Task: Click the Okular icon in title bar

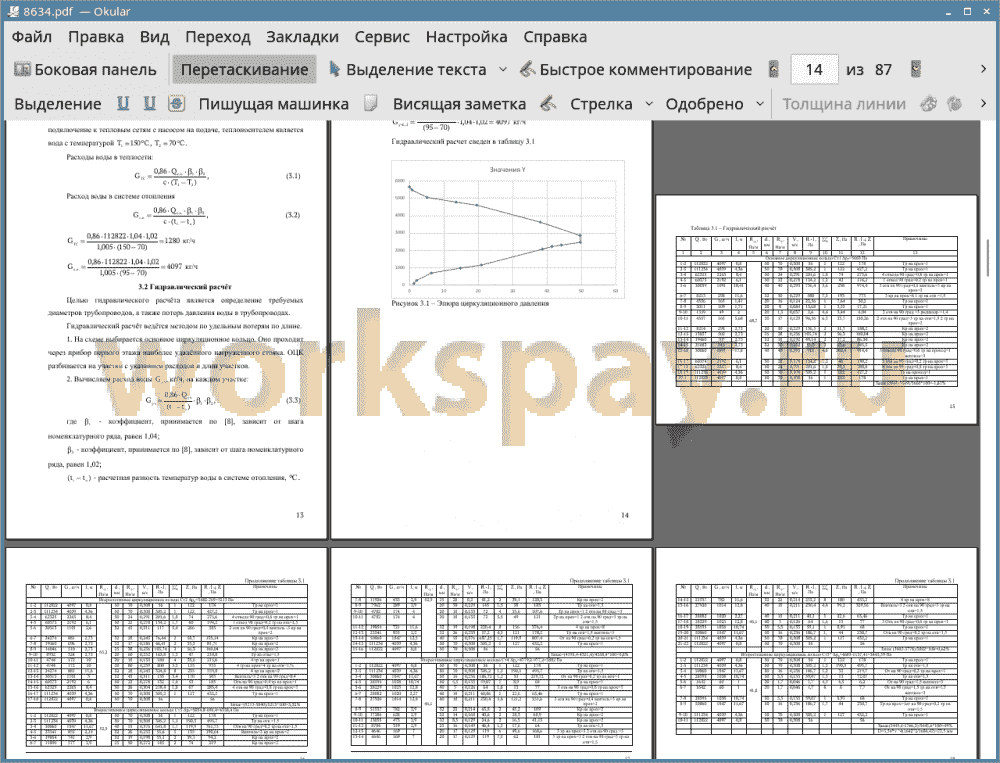Action: [x=12, y=11]
